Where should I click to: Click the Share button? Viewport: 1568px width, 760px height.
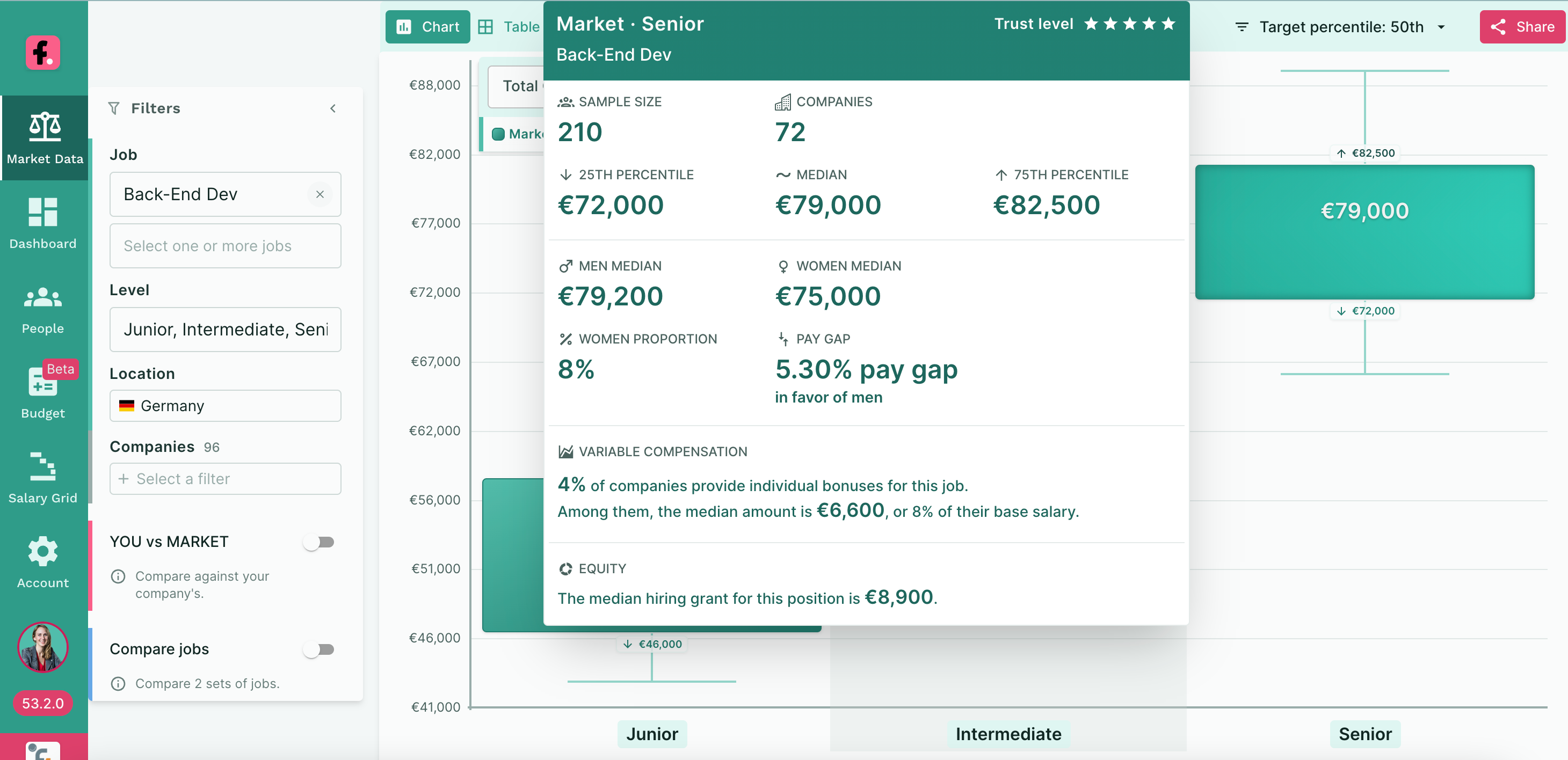point(1522,27)
